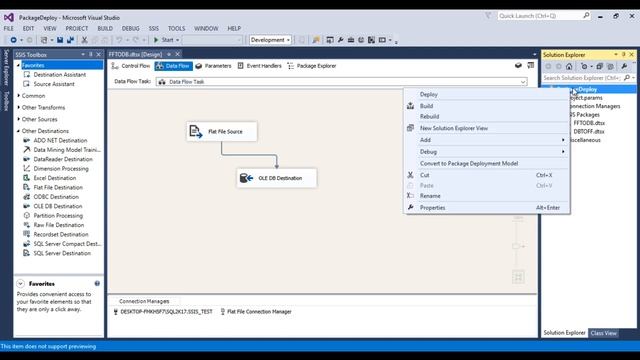Click the SQL Server database connection manager icon

116,311
